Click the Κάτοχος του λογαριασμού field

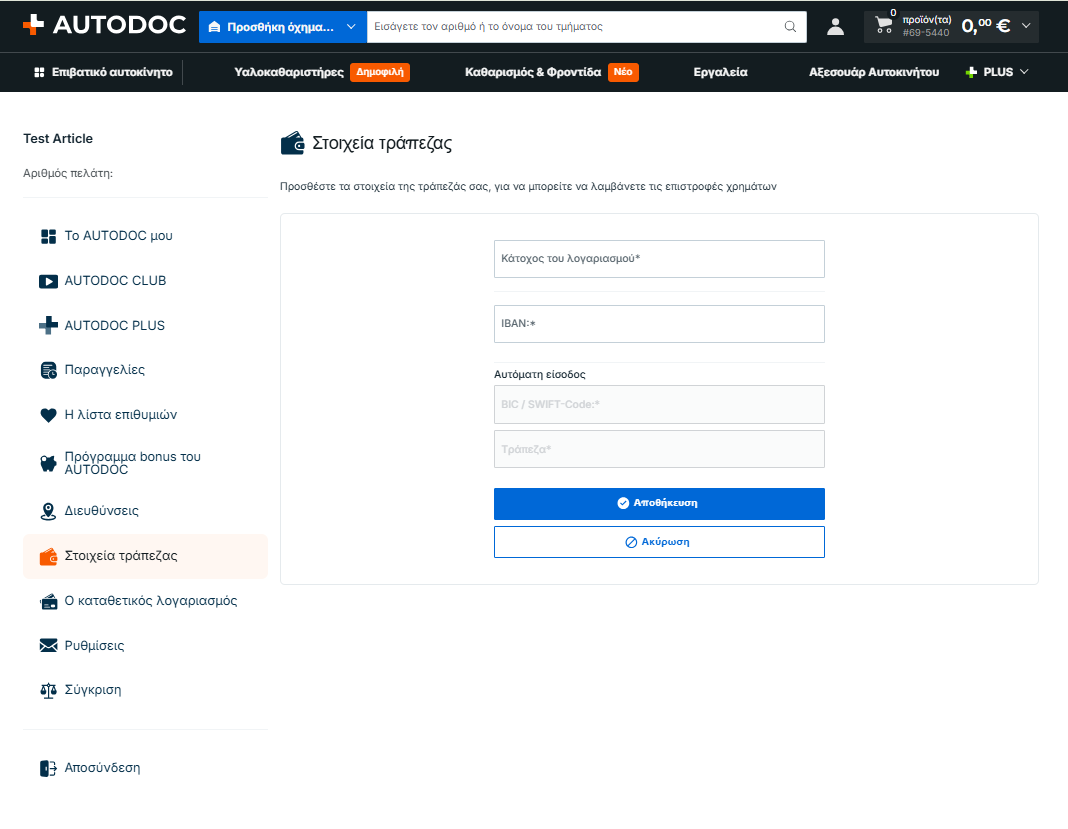tap(659, 259)
